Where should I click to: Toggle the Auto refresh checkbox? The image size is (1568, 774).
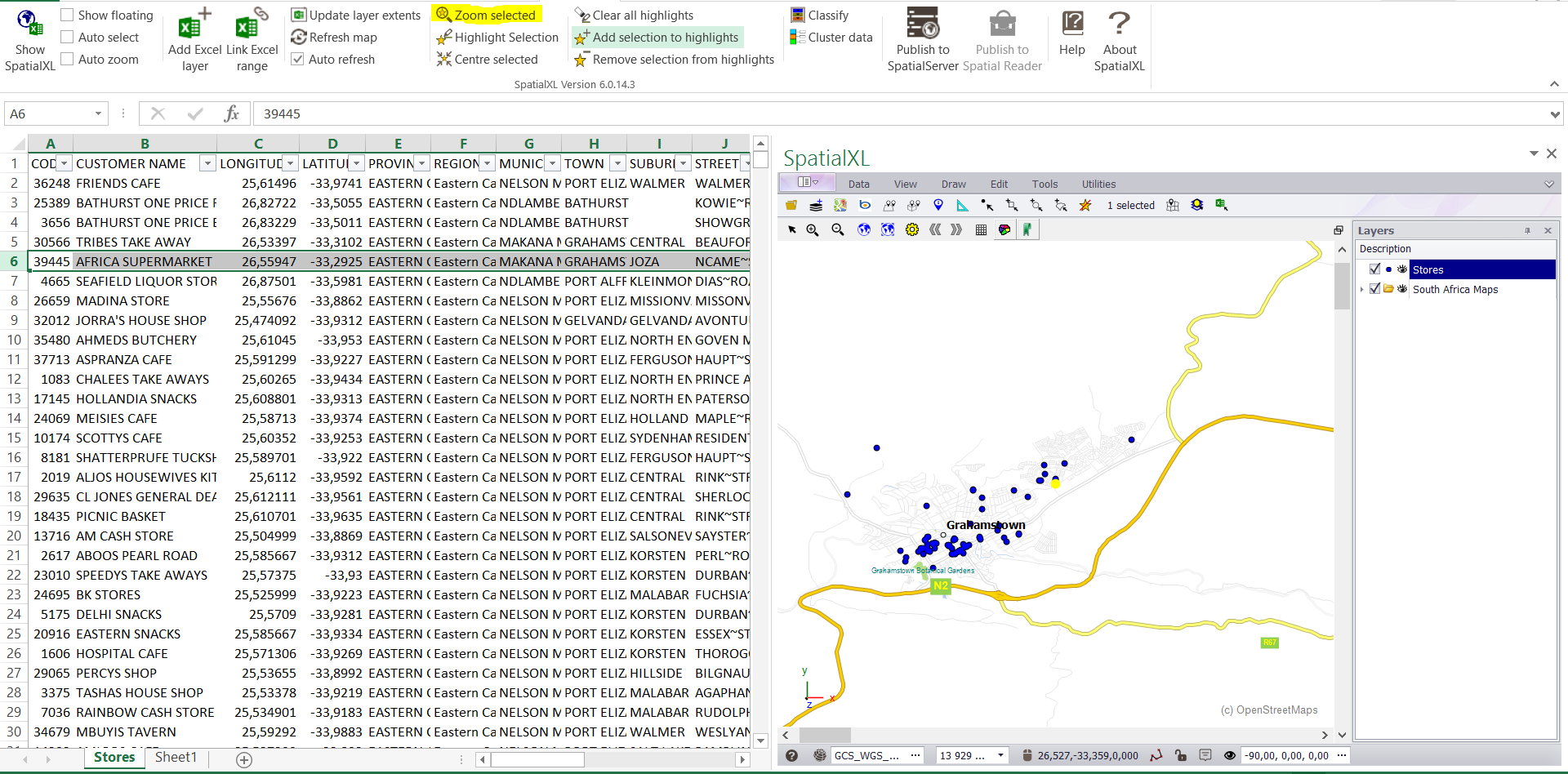(x=298, y=59)
